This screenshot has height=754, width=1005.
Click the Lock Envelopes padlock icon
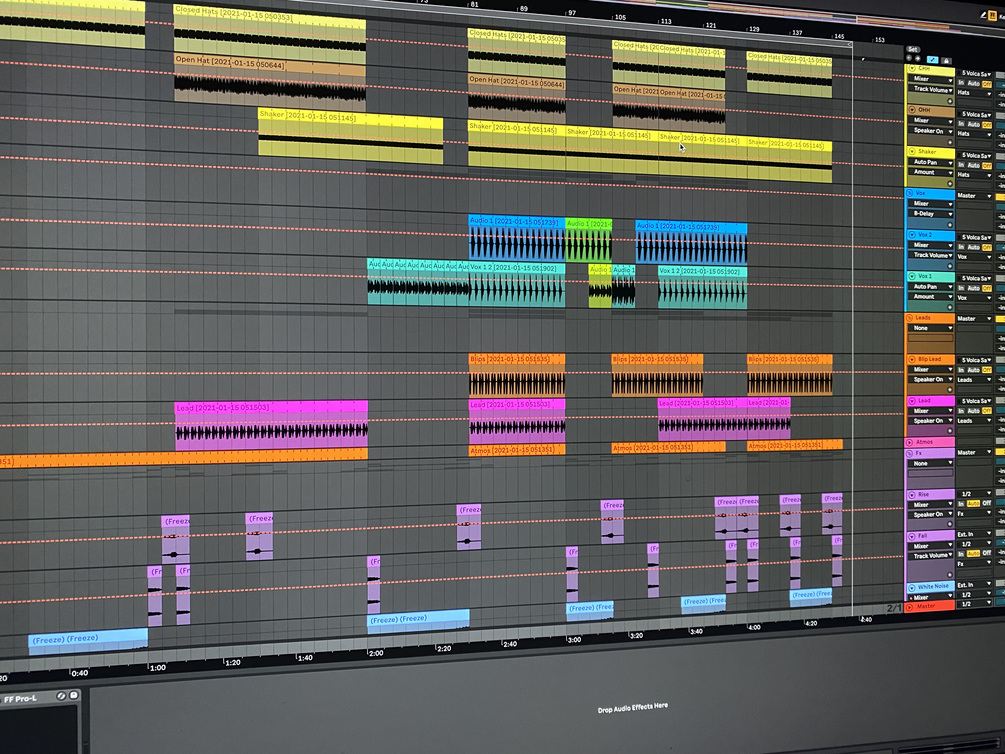click(946, 61)
